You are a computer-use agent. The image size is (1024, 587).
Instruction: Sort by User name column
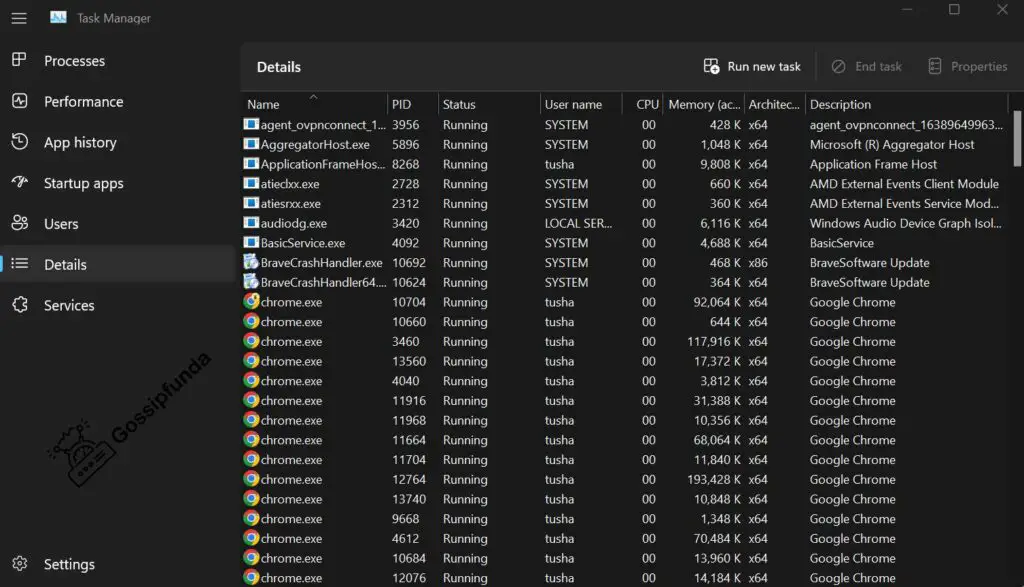pos(580,104)
